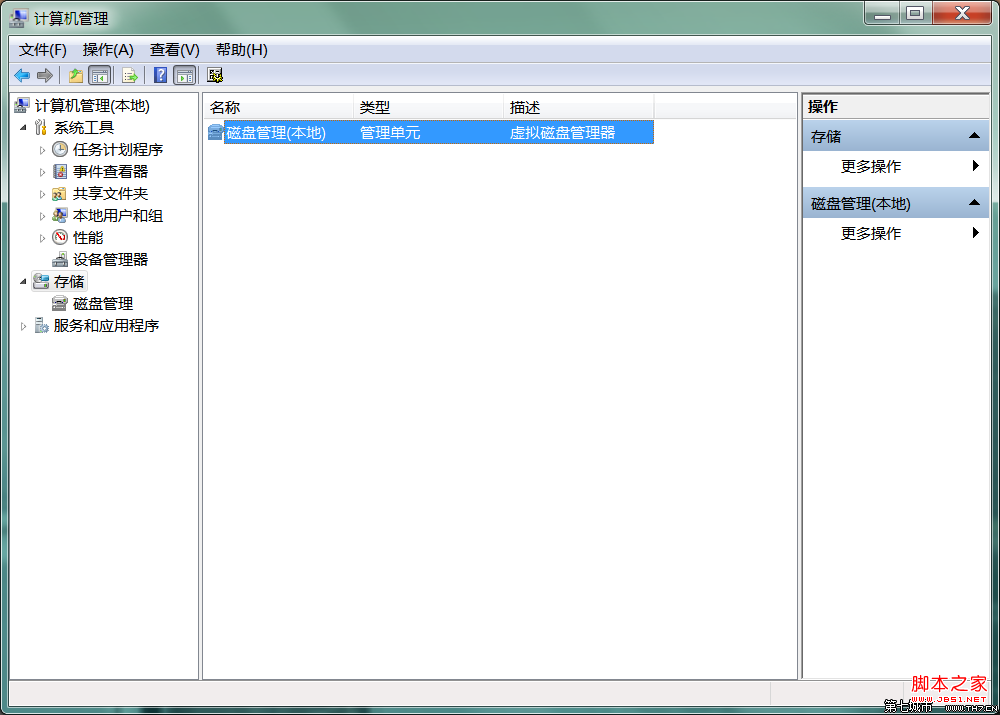Click the up one level folder icon
1000x715 pixels.
coord(75,75)
